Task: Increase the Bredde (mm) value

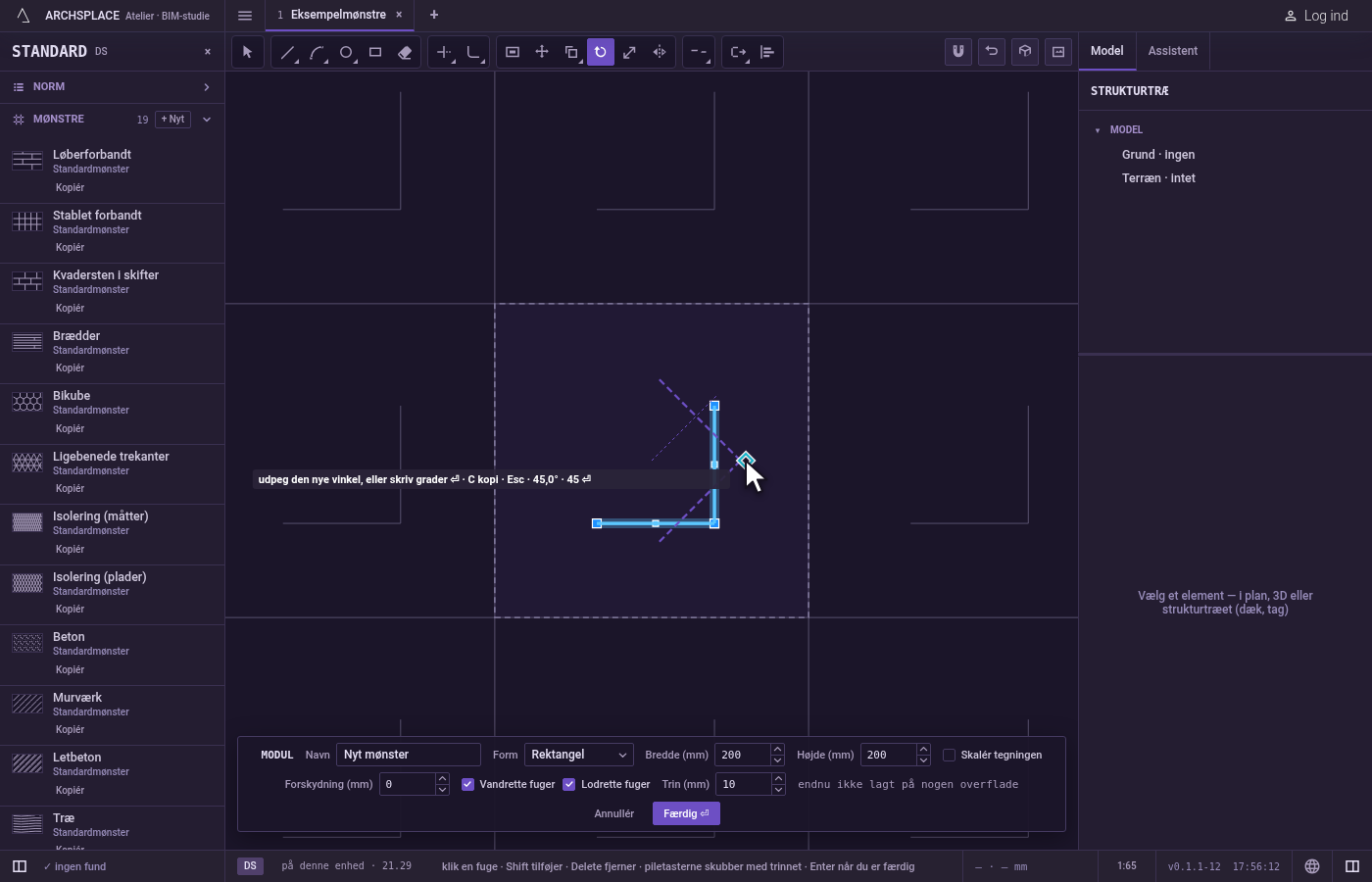Action: point(777,750)
